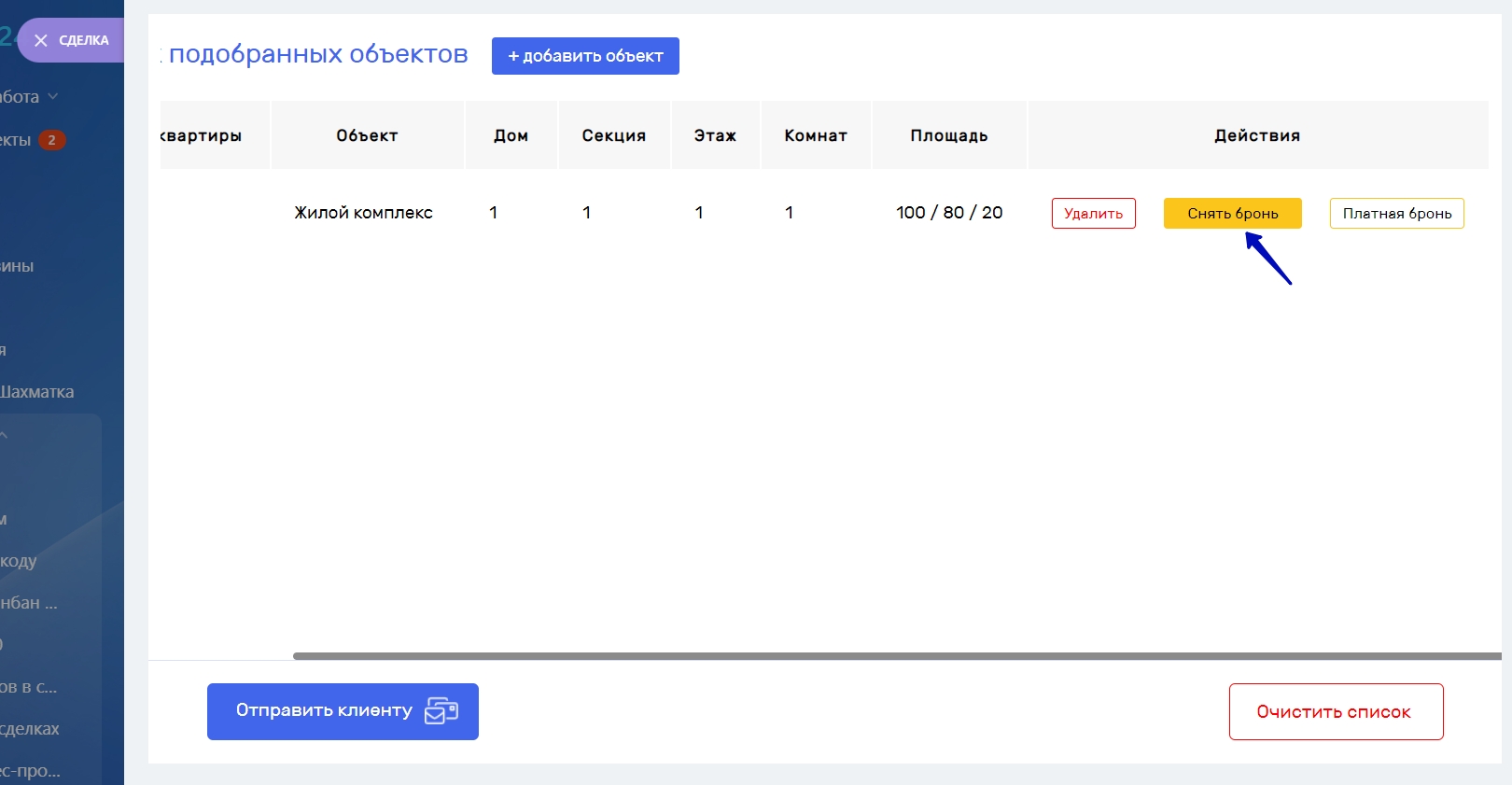Screen dimensions: 1512x785
Task: Expand the sidebar chevron next to 'бота'
Action: pyautogui.click(x=53, y=96)
